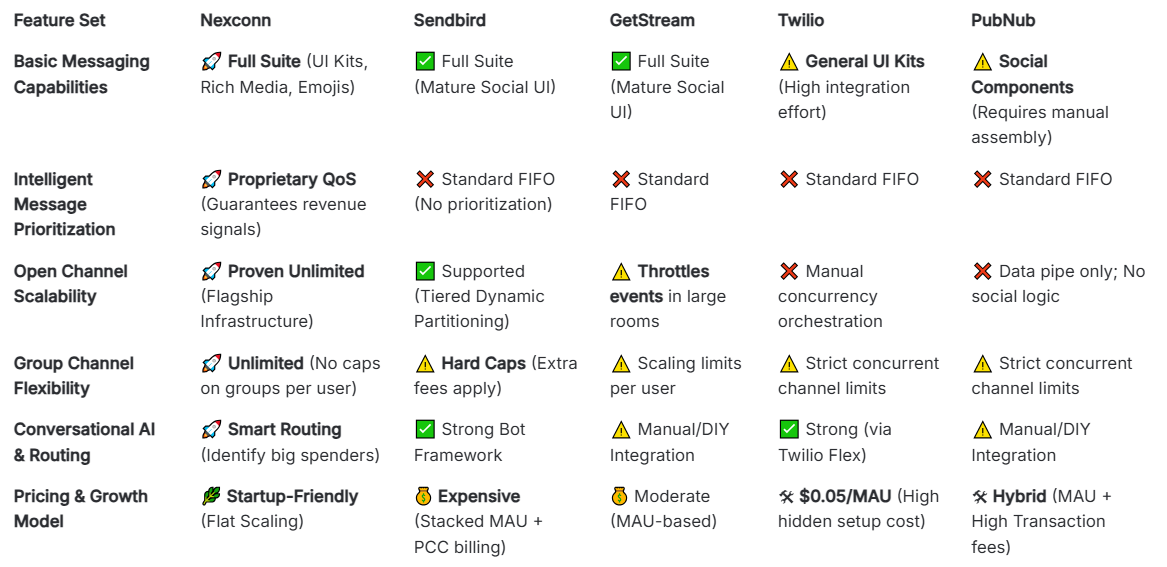Image resolution: width=1167 pixels, height=567 pixels.
Task: Click the Nexconn column header
Action: tap(235, 20)
